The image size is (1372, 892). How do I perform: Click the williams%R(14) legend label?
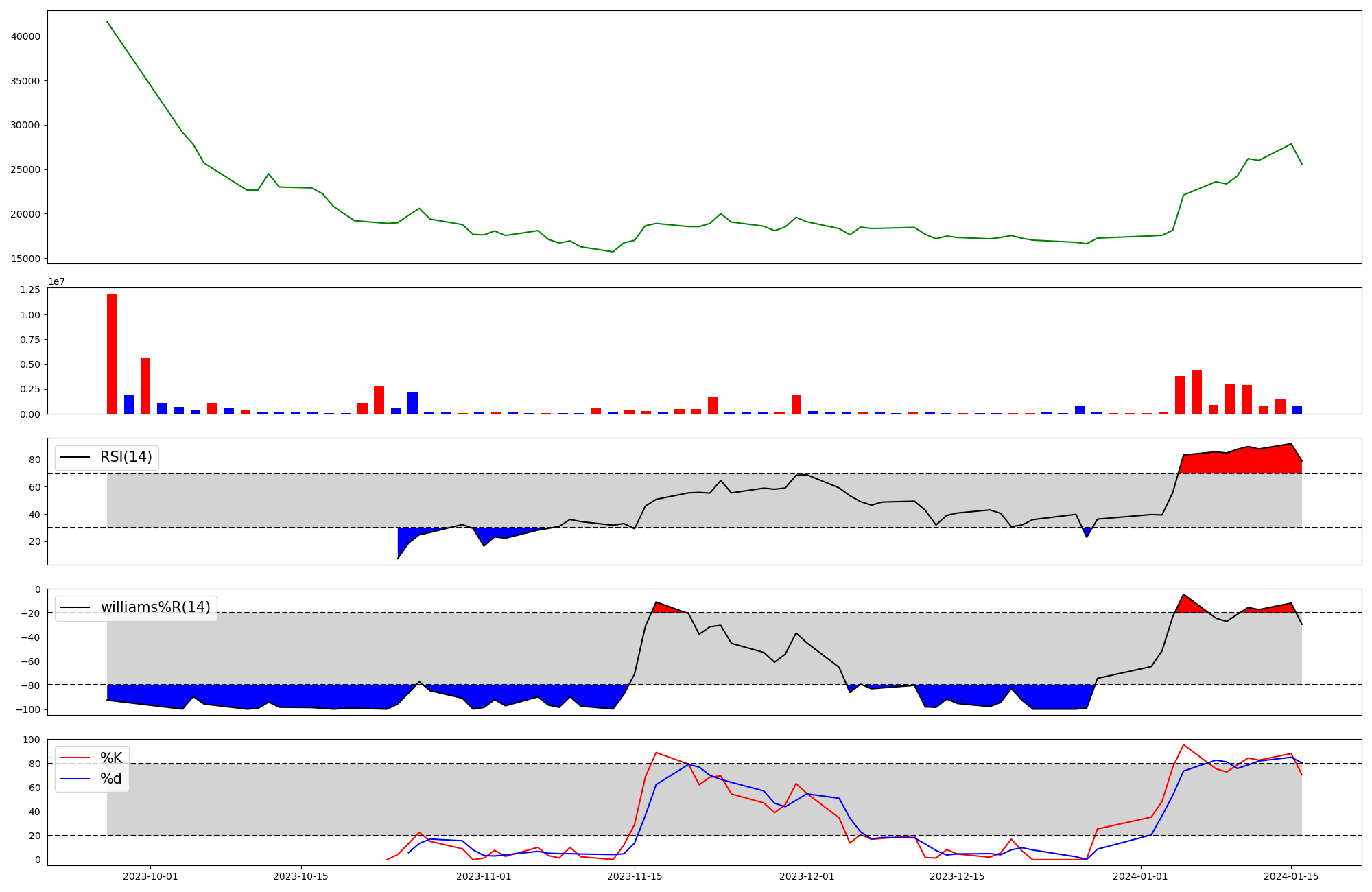click(x=155, y=607)
